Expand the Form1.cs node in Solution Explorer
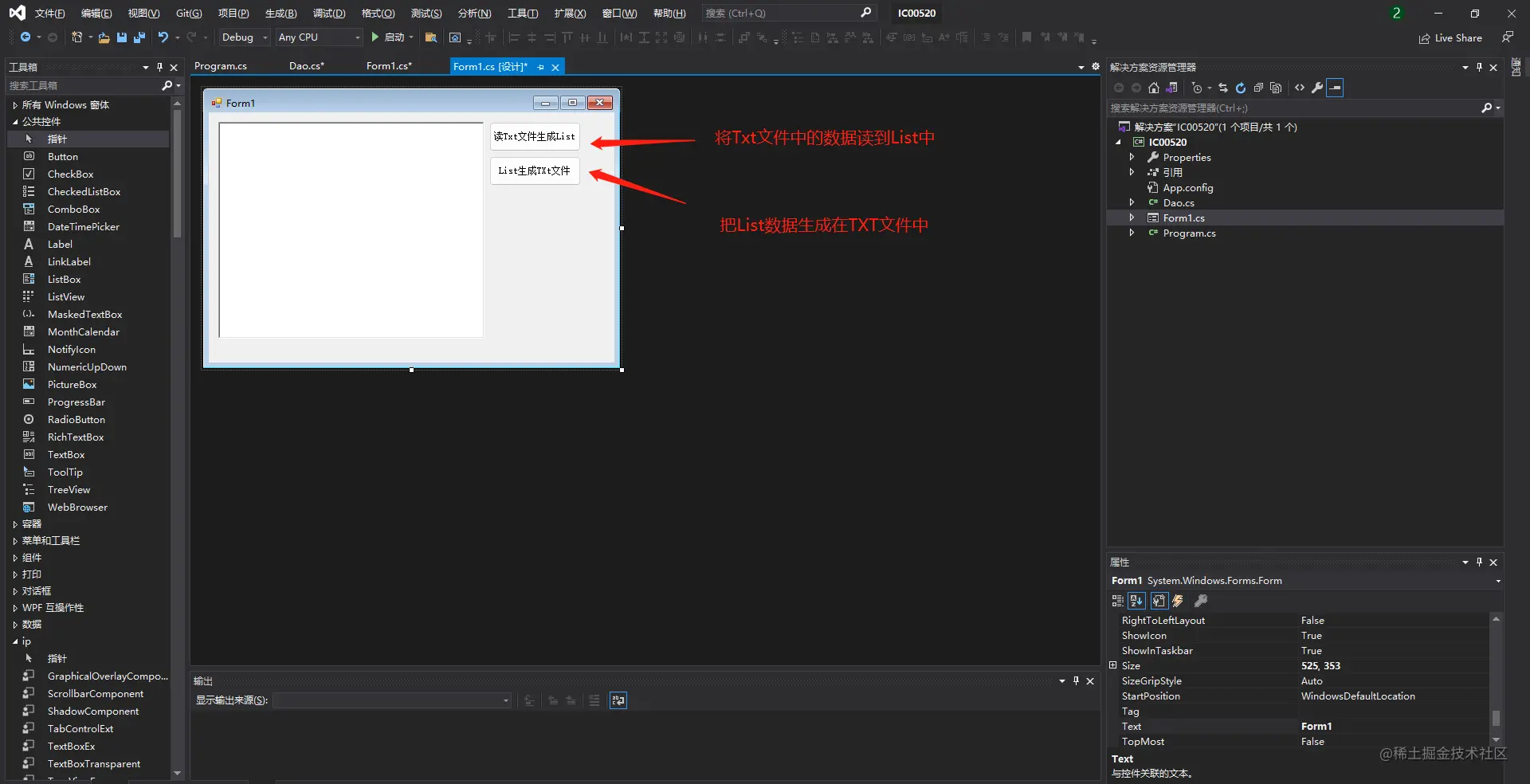 click(1132, 218)
